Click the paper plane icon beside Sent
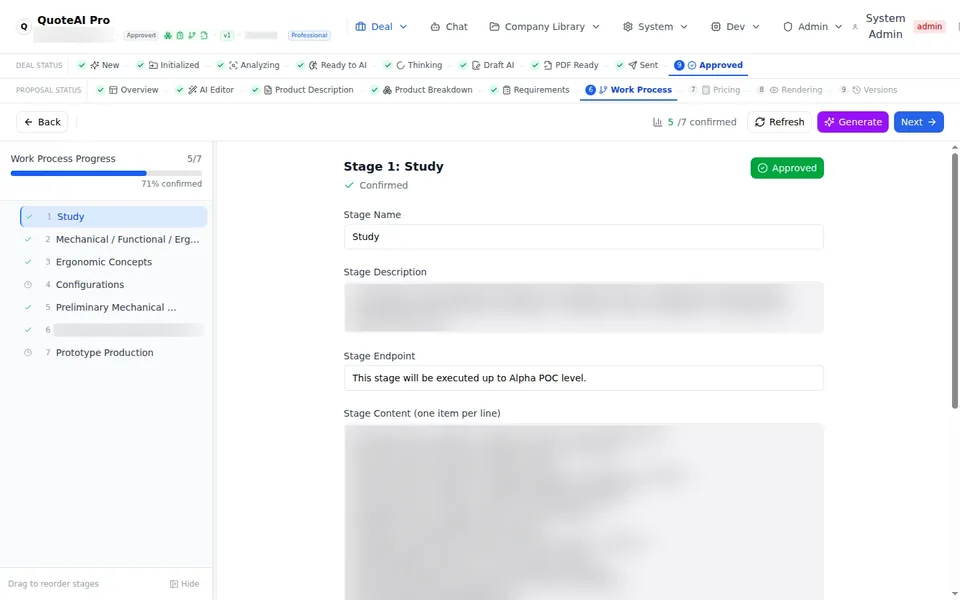960x600 pixels. click(x=632, y=65)
